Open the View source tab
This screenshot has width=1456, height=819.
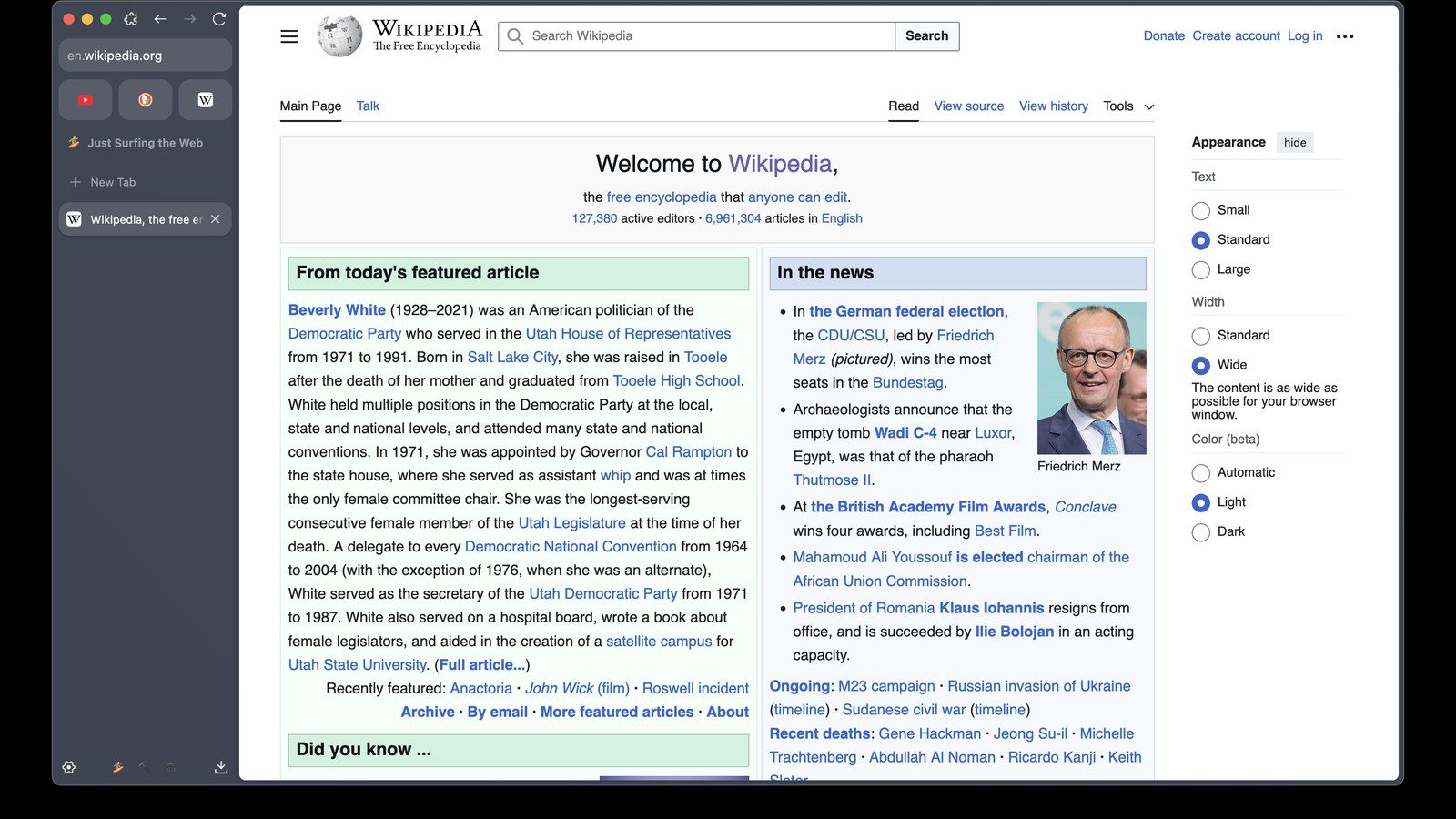(969, 106)
